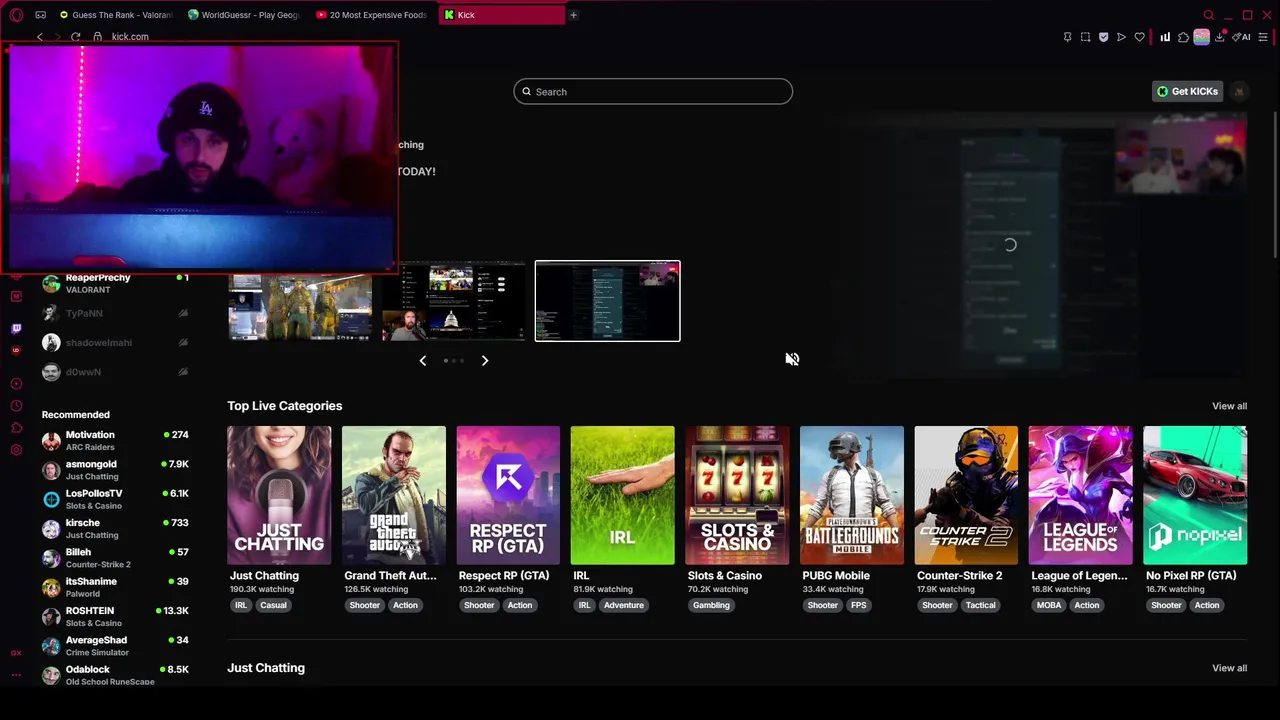This screenshot has width=1280, height=720.
Task: Open recommended channel itsShanime
Action: pyautogui.click(x=115, y=587)
